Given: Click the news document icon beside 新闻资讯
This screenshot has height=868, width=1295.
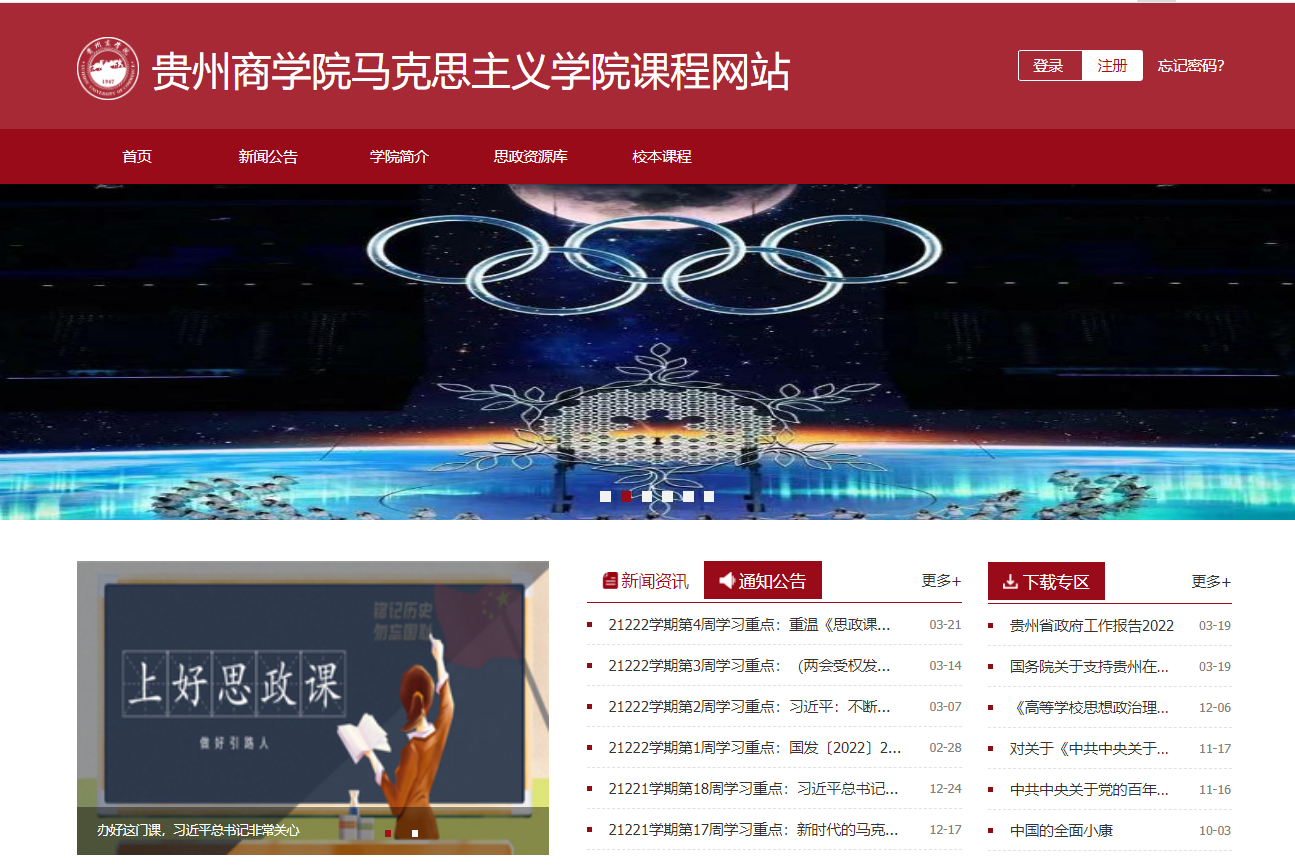Looking at the screenshot, I should click(610, 581).
